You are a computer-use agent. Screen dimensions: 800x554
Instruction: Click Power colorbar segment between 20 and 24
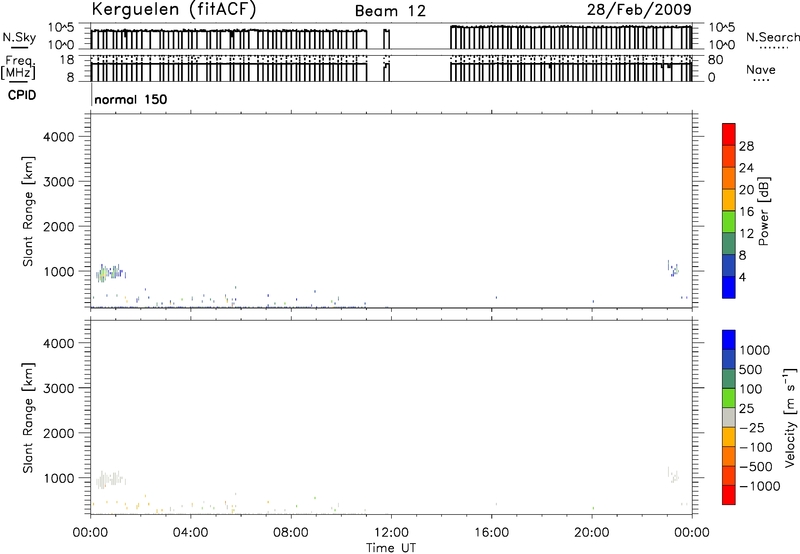point(729,178)
